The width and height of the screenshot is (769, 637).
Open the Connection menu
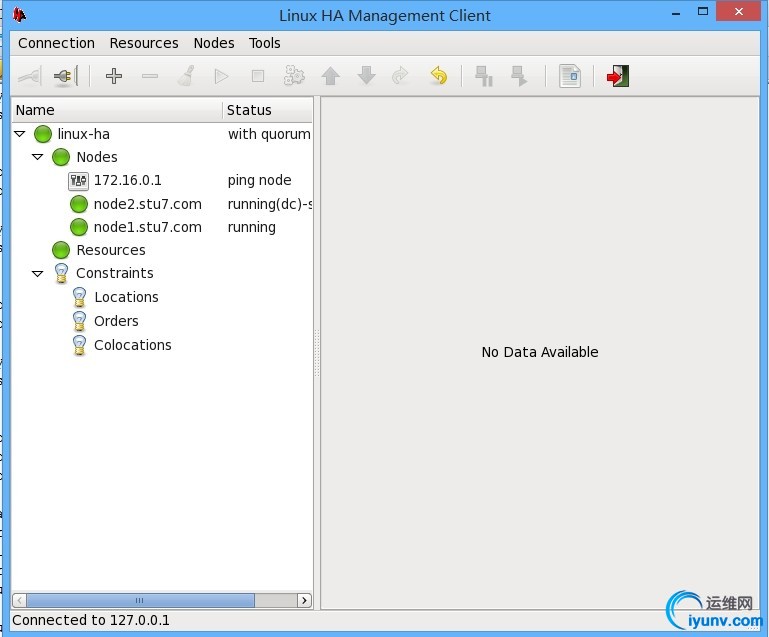click(x=56, y=43)
